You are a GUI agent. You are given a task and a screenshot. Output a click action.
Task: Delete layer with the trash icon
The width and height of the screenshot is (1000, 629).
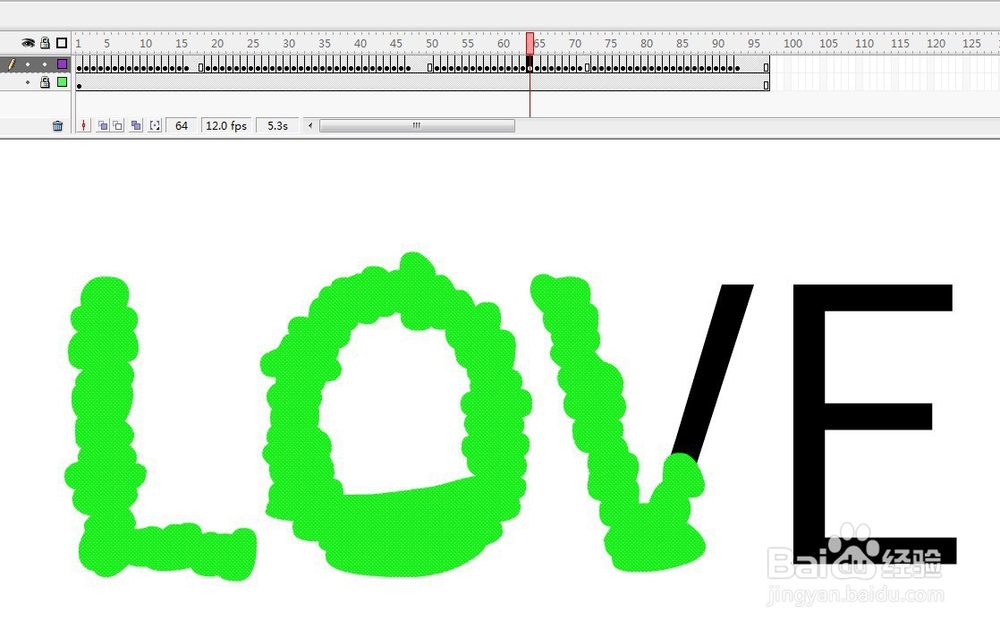(x=57, y=126)
